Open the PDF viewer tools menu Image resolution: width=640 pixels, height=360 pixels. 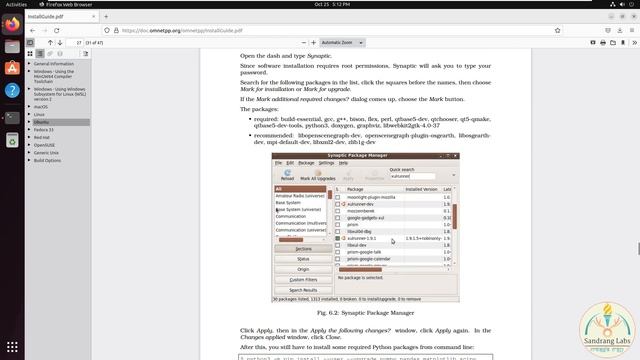tap(634, 42)
